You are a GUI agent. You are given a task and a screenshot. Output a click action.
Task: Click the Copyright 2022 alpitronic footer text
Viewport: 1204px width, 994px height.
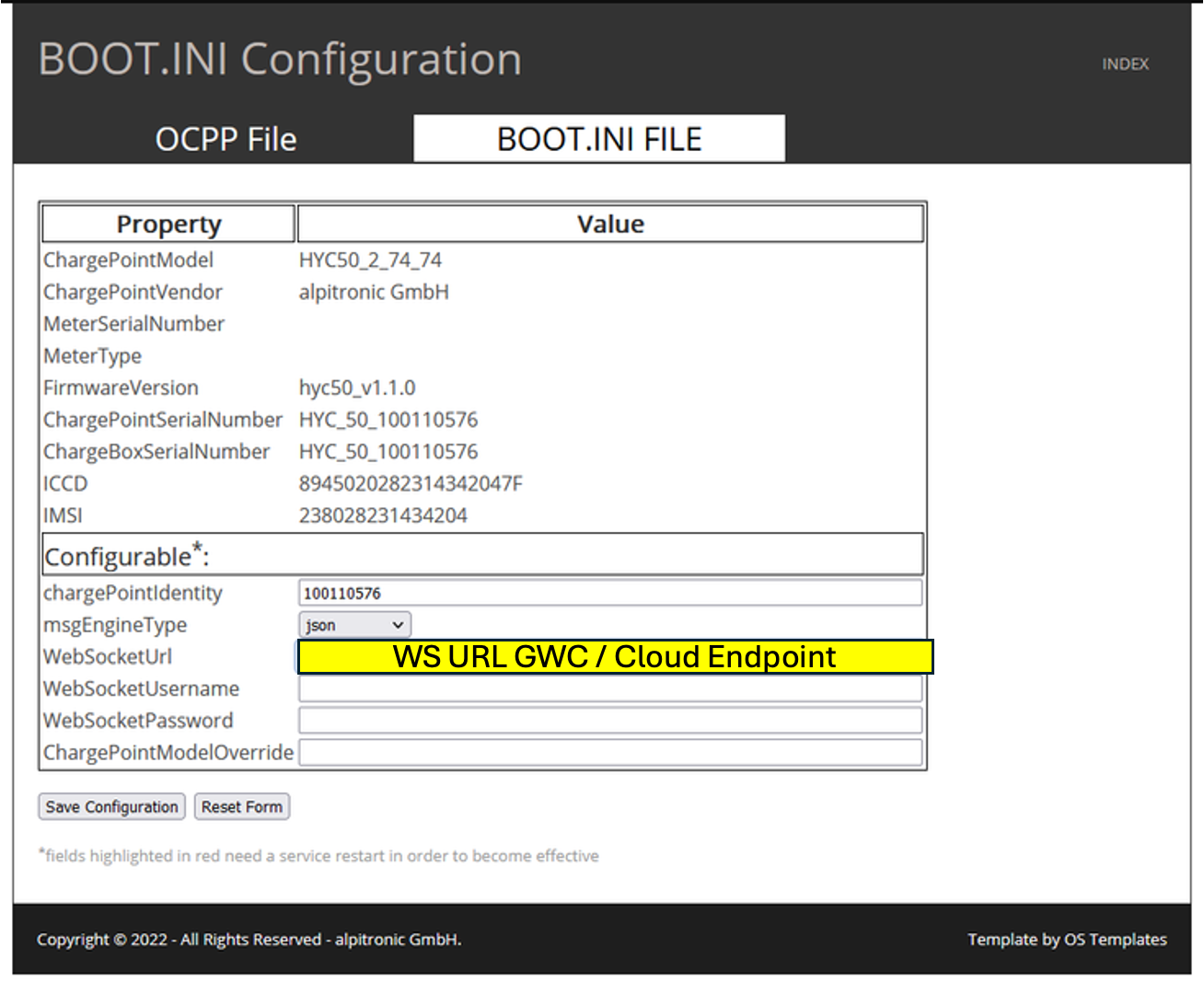point(249,940)
